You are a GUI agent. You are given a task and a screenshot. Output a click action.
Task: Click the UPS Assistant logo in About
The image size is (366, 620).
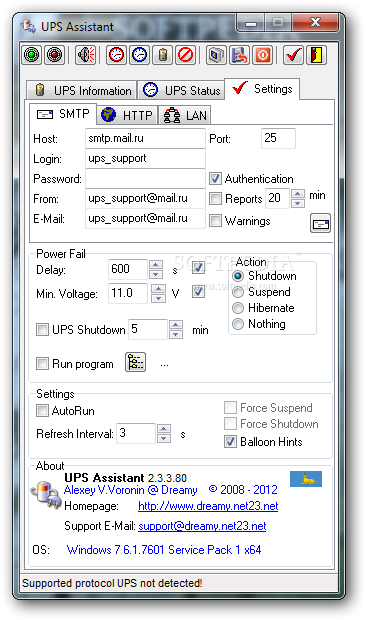tap(47, 494)
